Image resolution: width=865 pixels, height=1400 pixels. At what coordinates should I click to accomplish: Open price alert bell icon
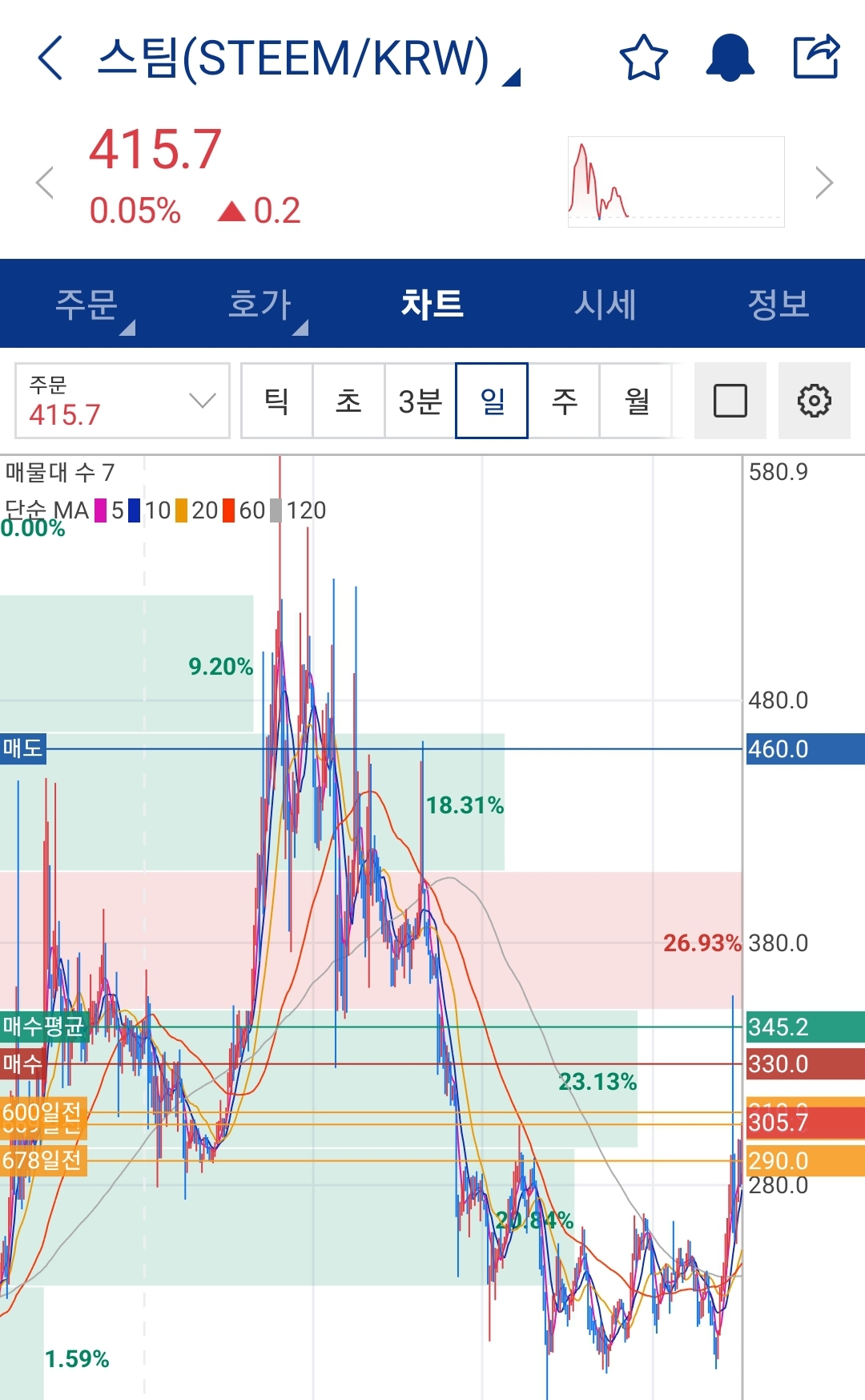tap(730, 58)
